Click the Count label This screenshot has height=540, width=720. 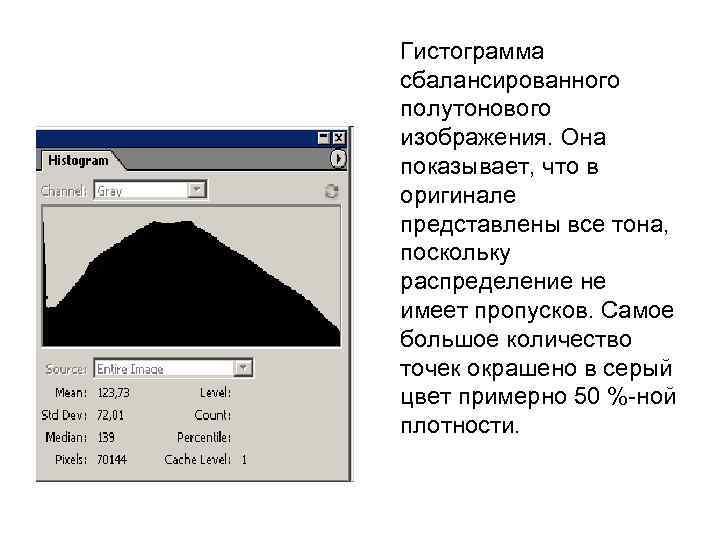click(x=213, y=415)
